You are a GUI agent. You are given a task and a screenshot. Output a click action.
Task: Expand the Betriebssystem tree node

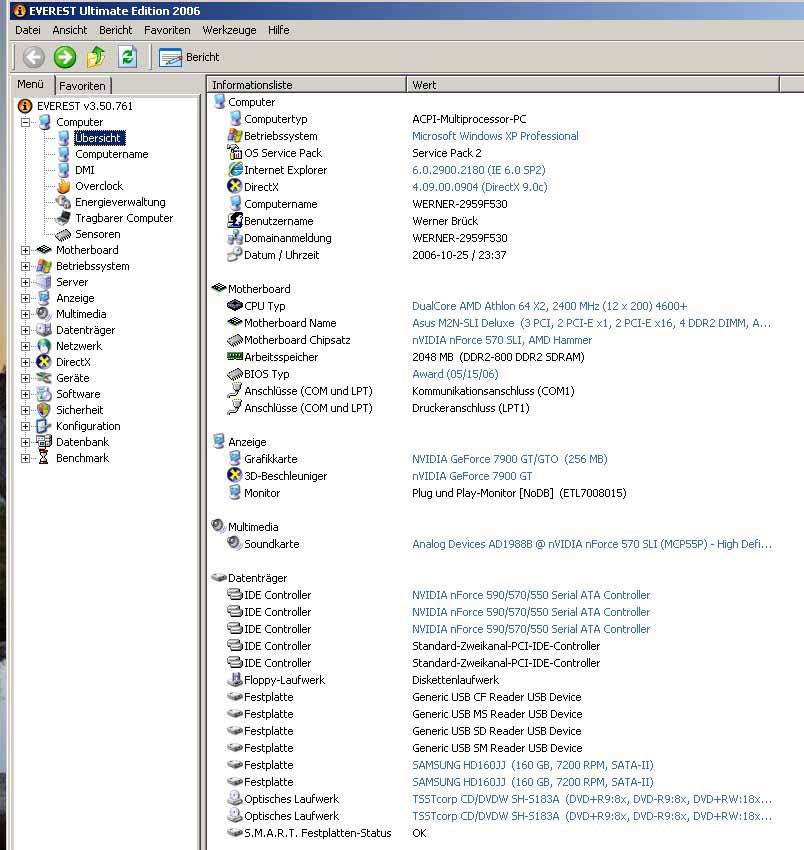tap(25, 266)
